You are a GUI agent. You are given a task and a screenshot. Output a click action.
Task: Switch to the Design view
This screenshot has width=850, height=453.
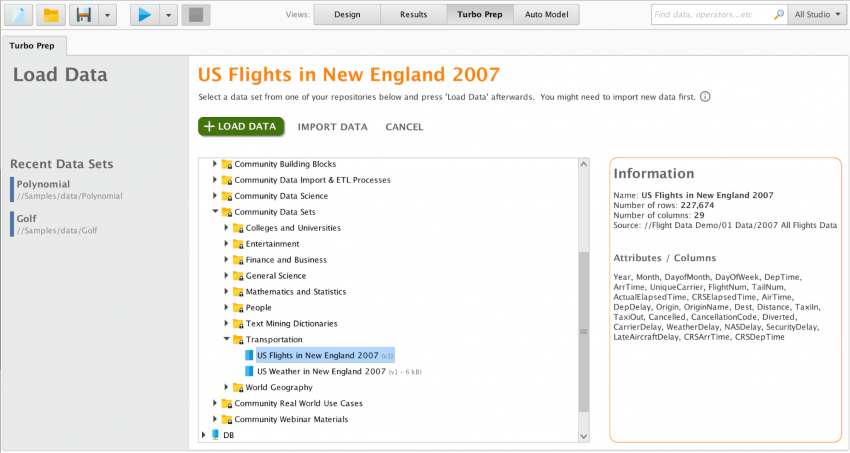(346, 15)
